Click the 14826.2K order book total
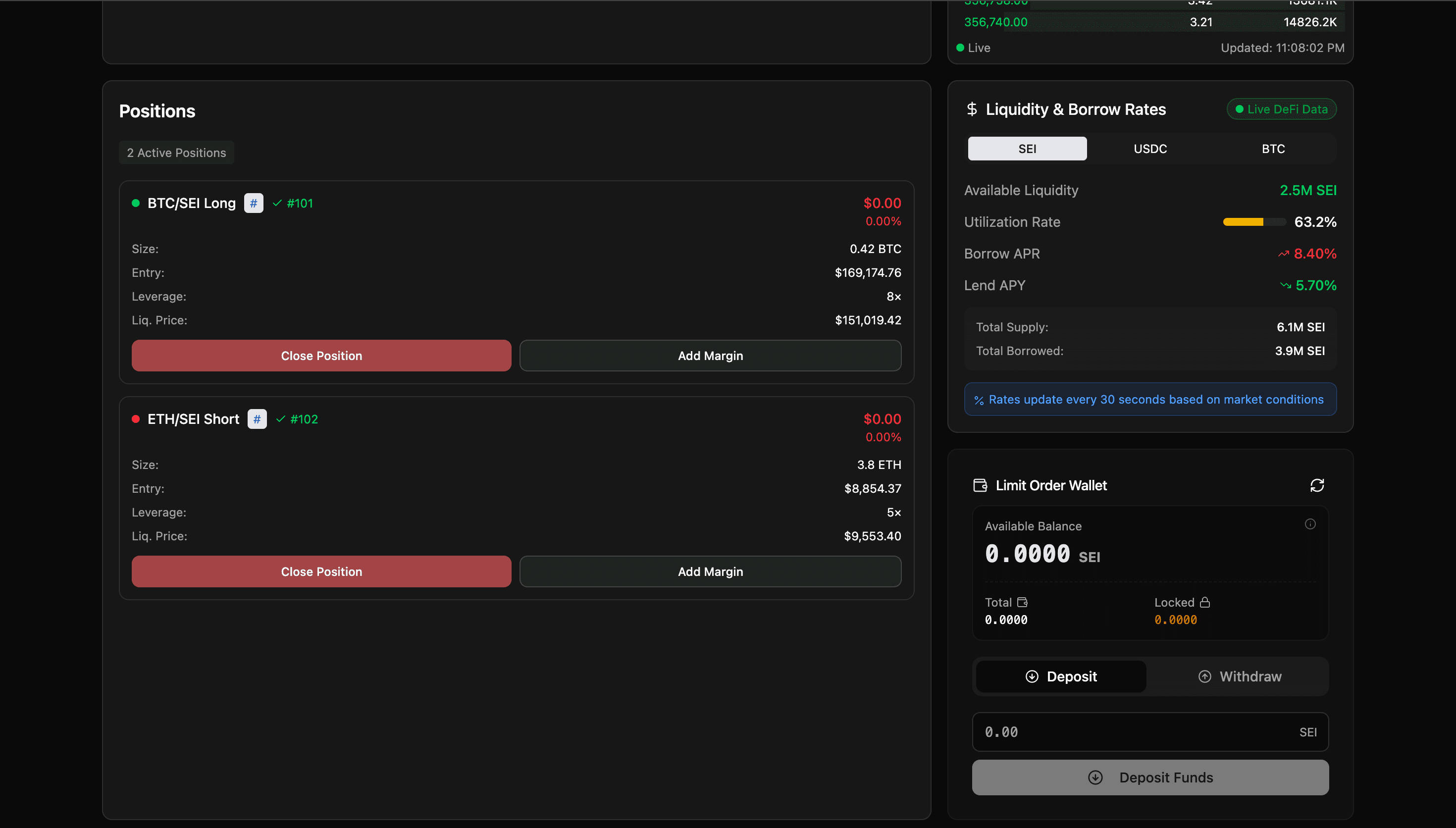Image resolution: width=1456 pixels, height=828 pixels. [1310, 22]
